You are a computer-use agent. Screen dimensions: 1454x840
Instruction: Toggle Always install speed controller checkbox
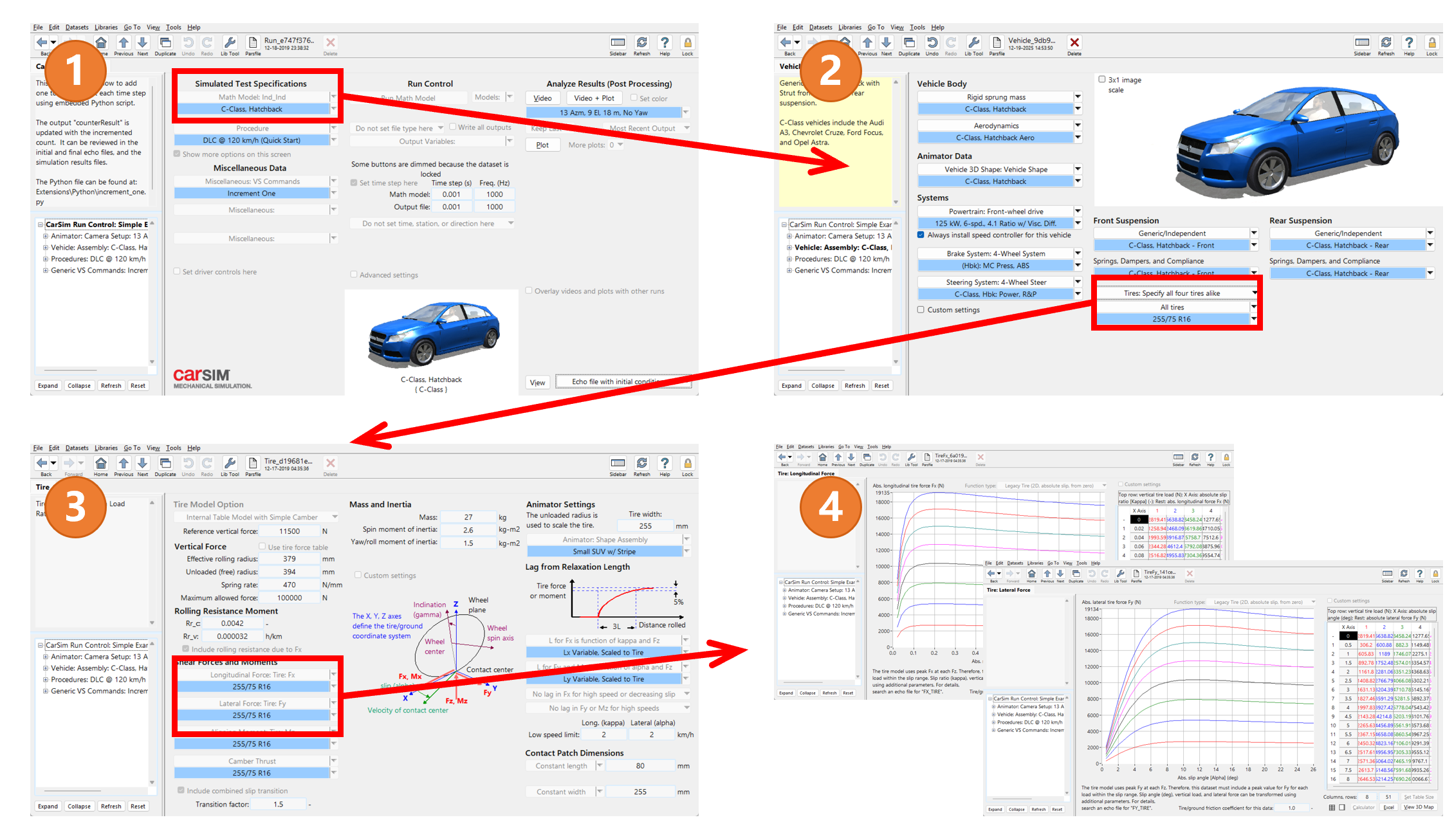pyautogui.click(x=921, y=235)
